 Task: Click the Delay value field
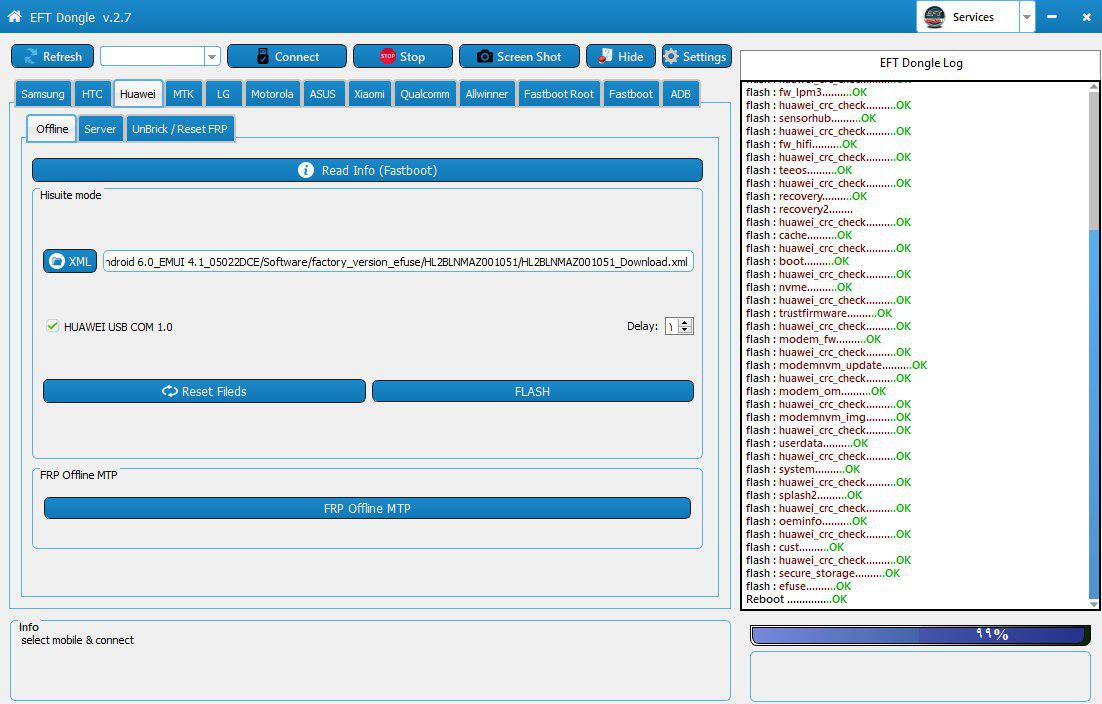tap(671, 326)
